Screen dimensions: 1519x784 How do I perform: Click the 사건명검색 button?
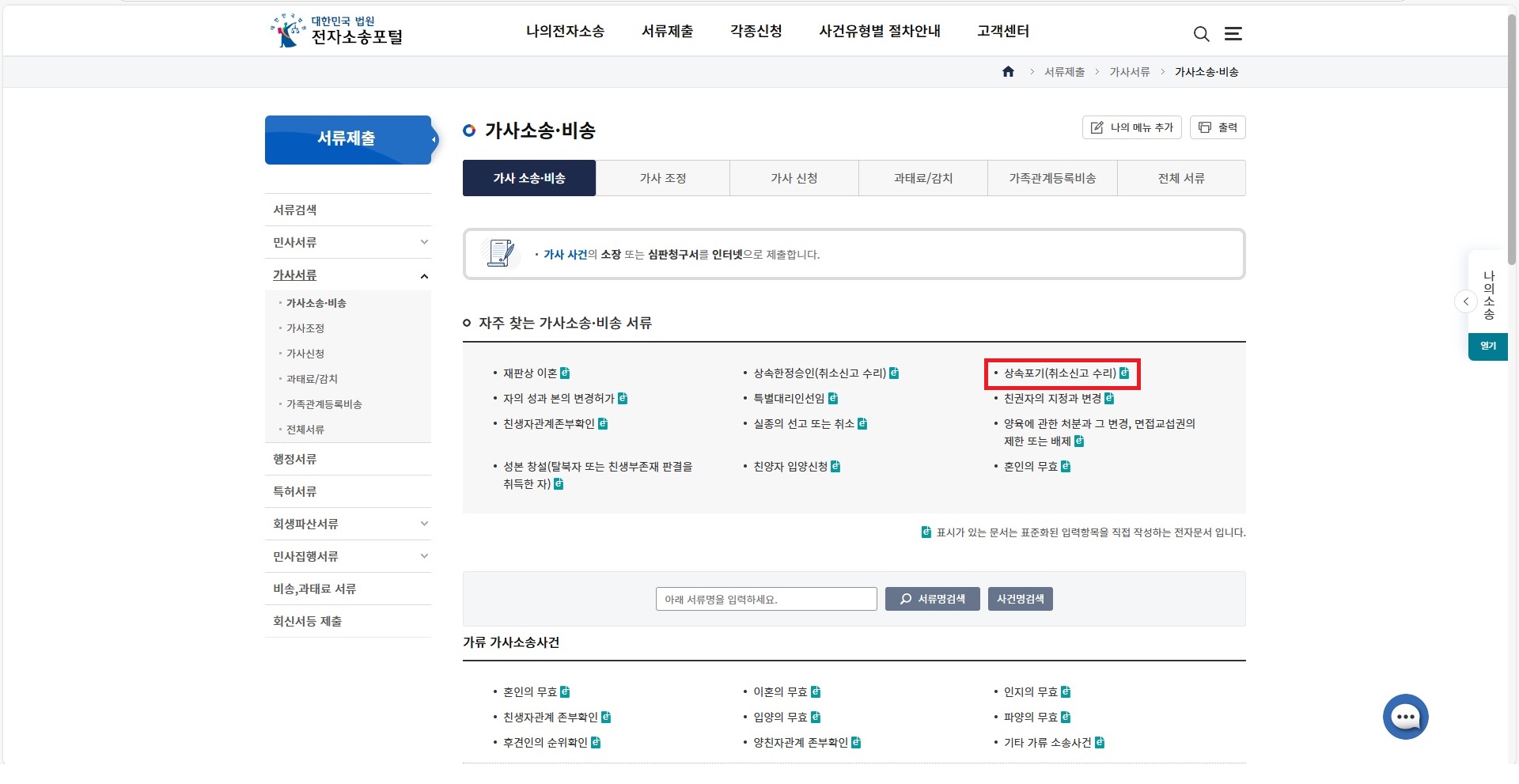click(x=1020, y=599)
